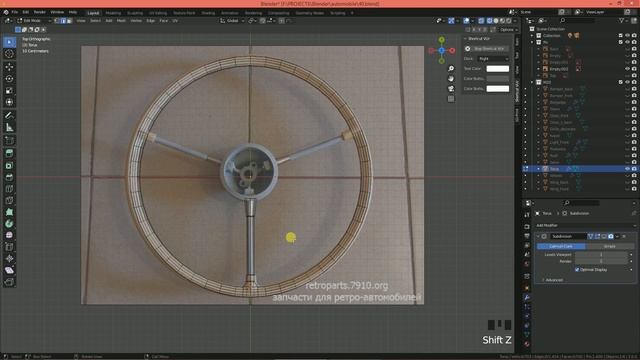640x360 pixels.
Task: Select the Add Cube tool
Action: click(9, 141)
